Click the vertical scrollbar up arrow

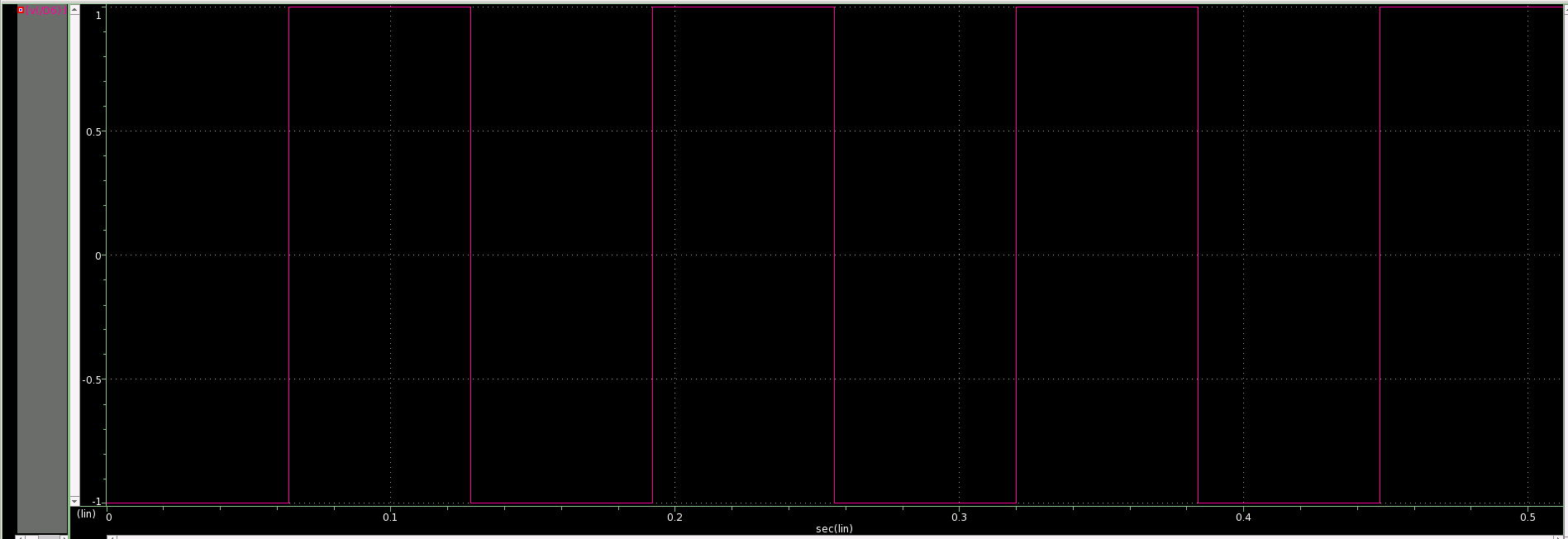74,10
